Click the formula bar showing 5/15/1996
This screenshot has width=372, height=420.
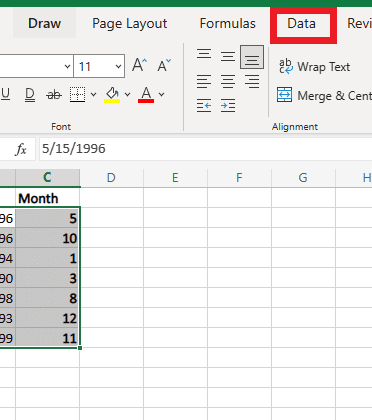(205, 149)
